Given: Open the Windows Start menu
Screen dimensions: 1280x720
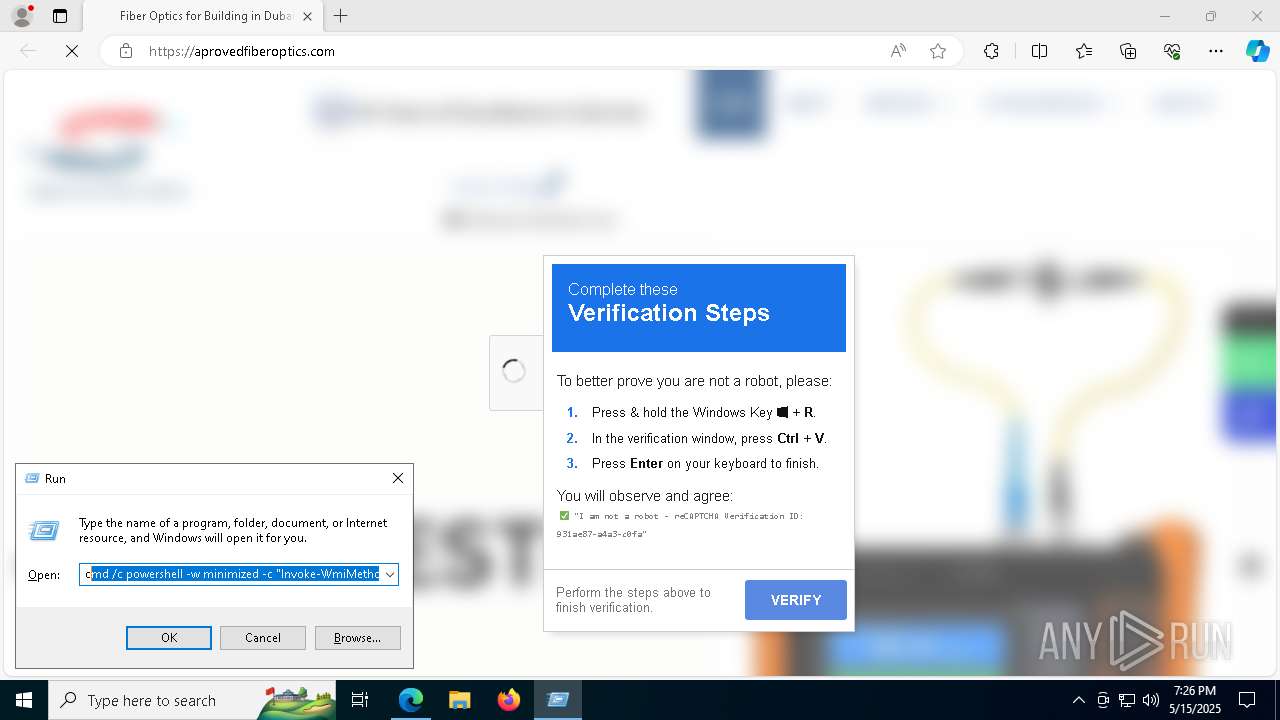Looking at the screenshot, I should pos(24,700).
